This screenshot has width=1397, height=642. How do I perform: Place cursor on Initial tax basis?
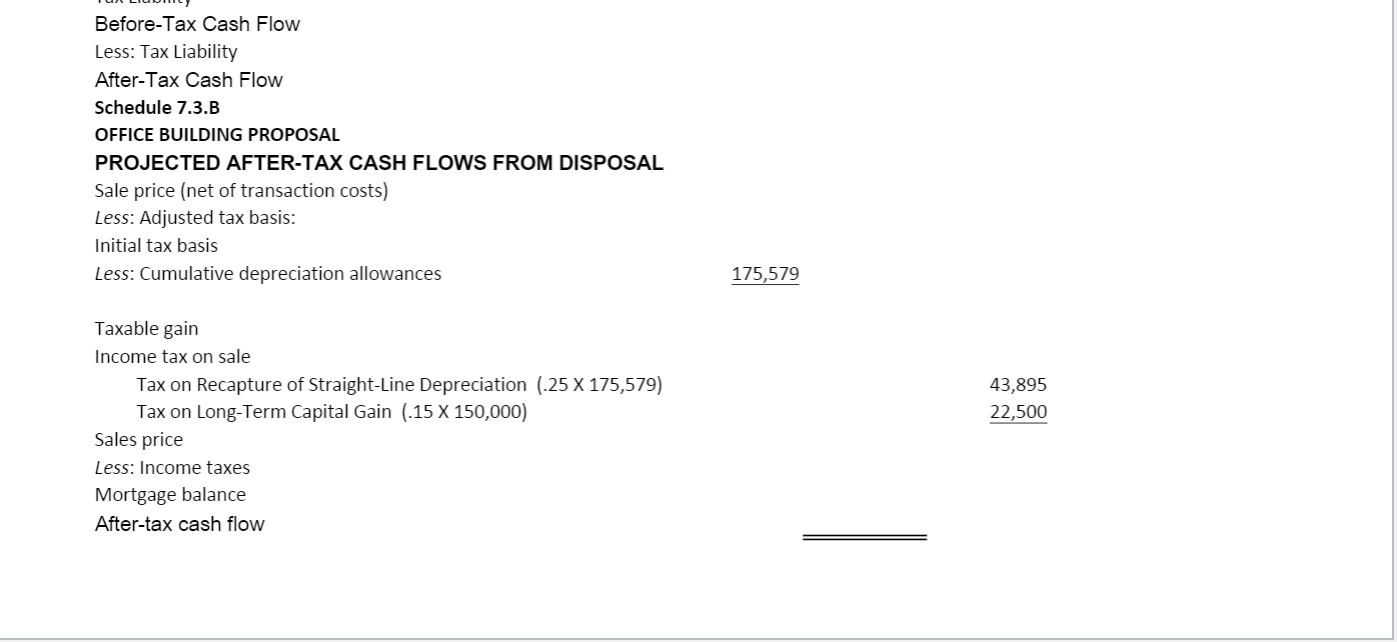[x=156, y=245]
